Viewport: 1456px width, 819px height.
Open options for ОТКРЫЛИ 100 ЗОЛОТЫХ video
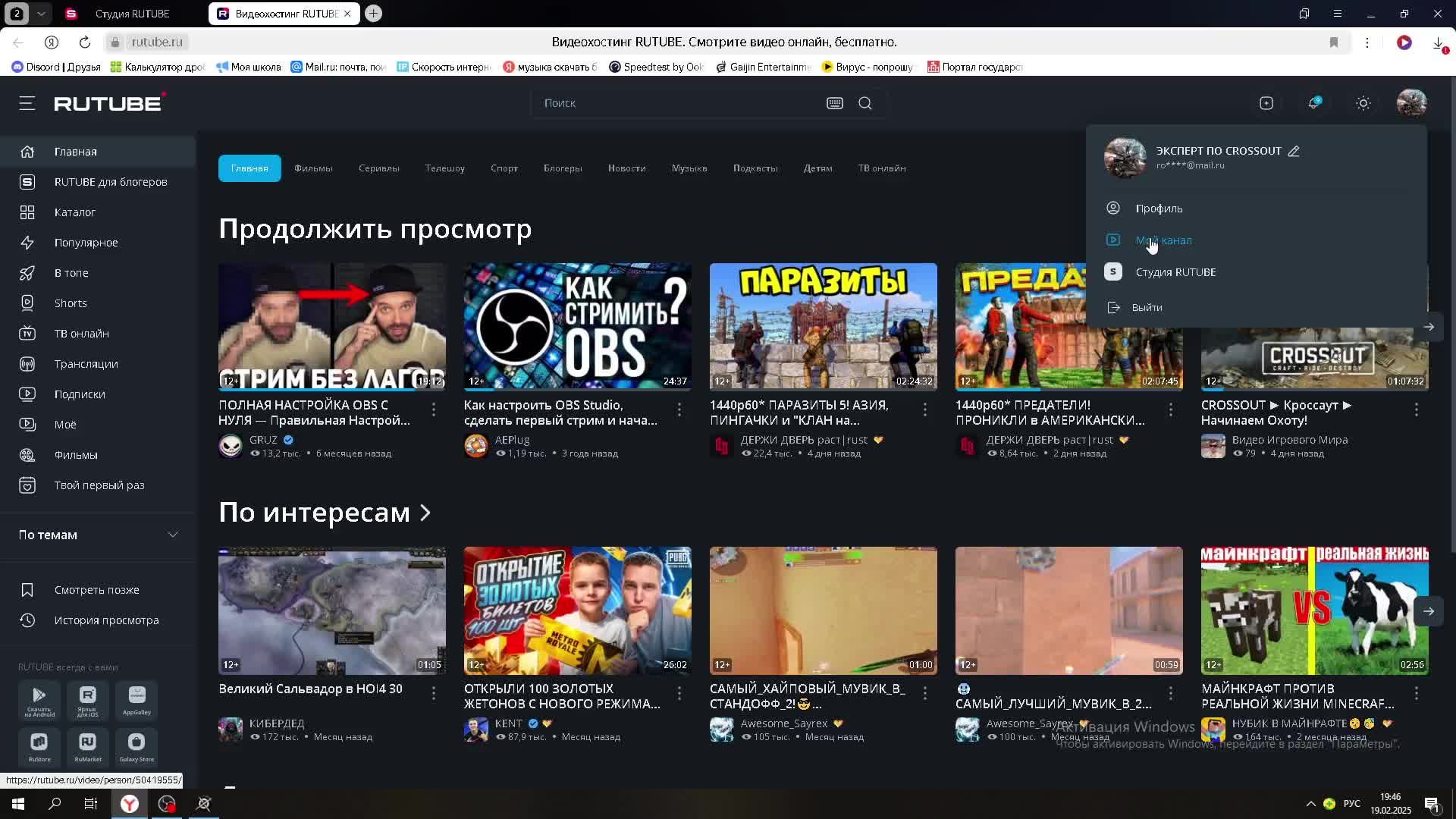[679, 693]
